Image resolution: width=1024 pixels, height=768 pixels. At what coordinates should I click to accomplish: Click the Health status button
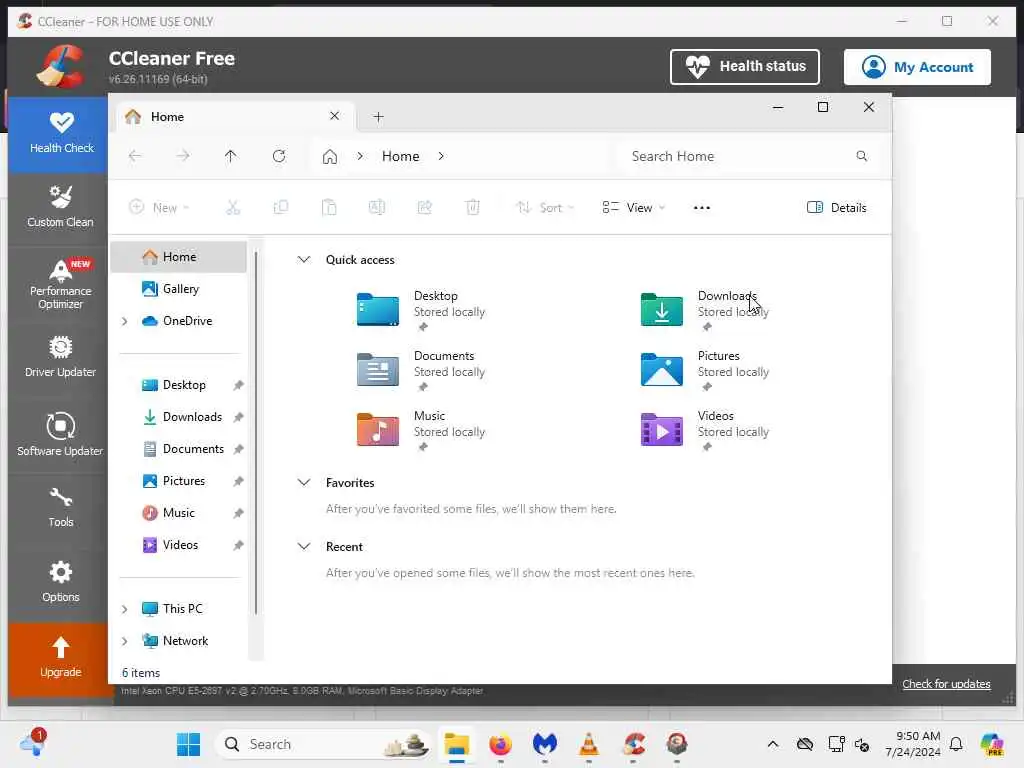[x=744, y=67]
